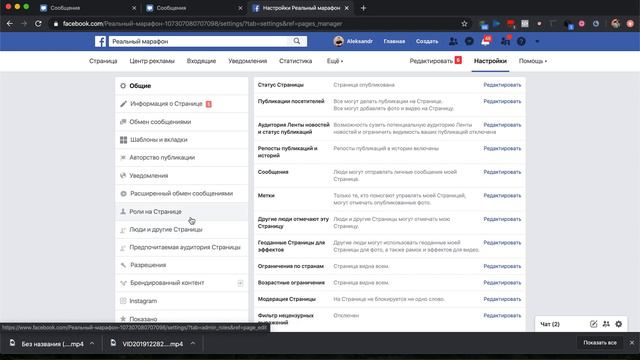Select Информация о Странице sidebar item

coord(182,104)
